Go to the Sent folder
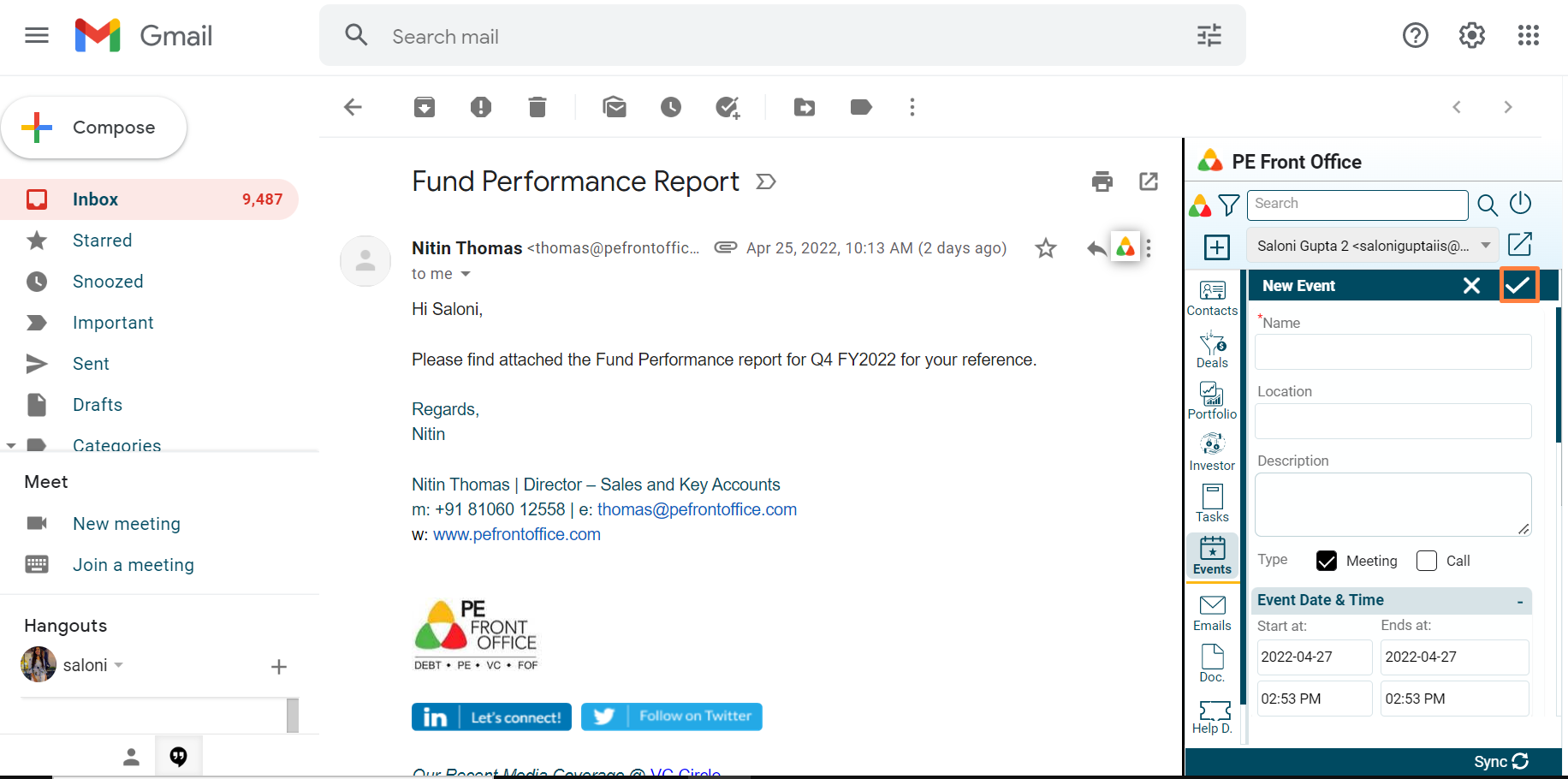 91,364
